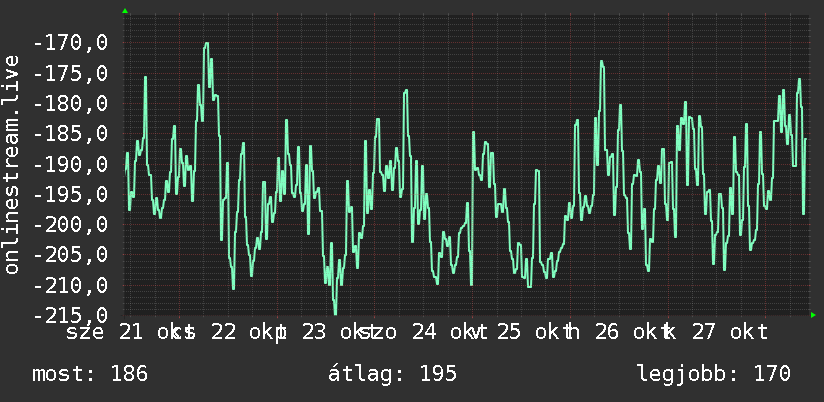Click the -215,0 y-axis label

pyautogui.click(x=70, y=316)
